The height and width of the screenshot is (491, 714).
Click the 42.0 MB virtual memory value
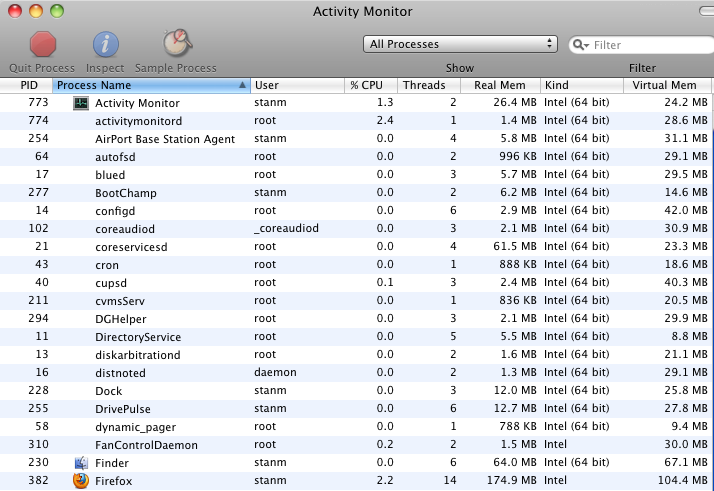click(x=686, y=210)
